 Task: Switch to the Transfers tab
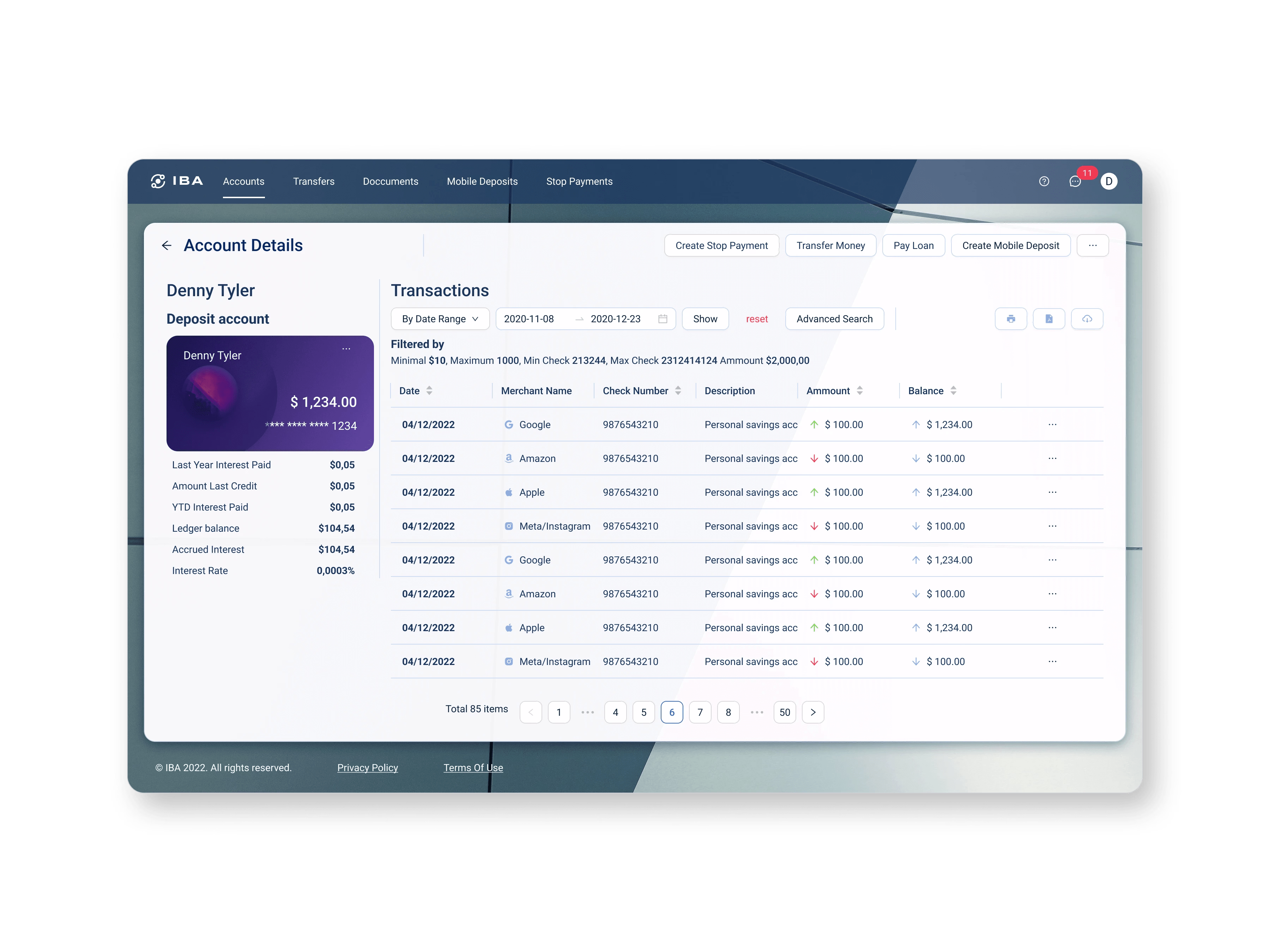point(314,181)
